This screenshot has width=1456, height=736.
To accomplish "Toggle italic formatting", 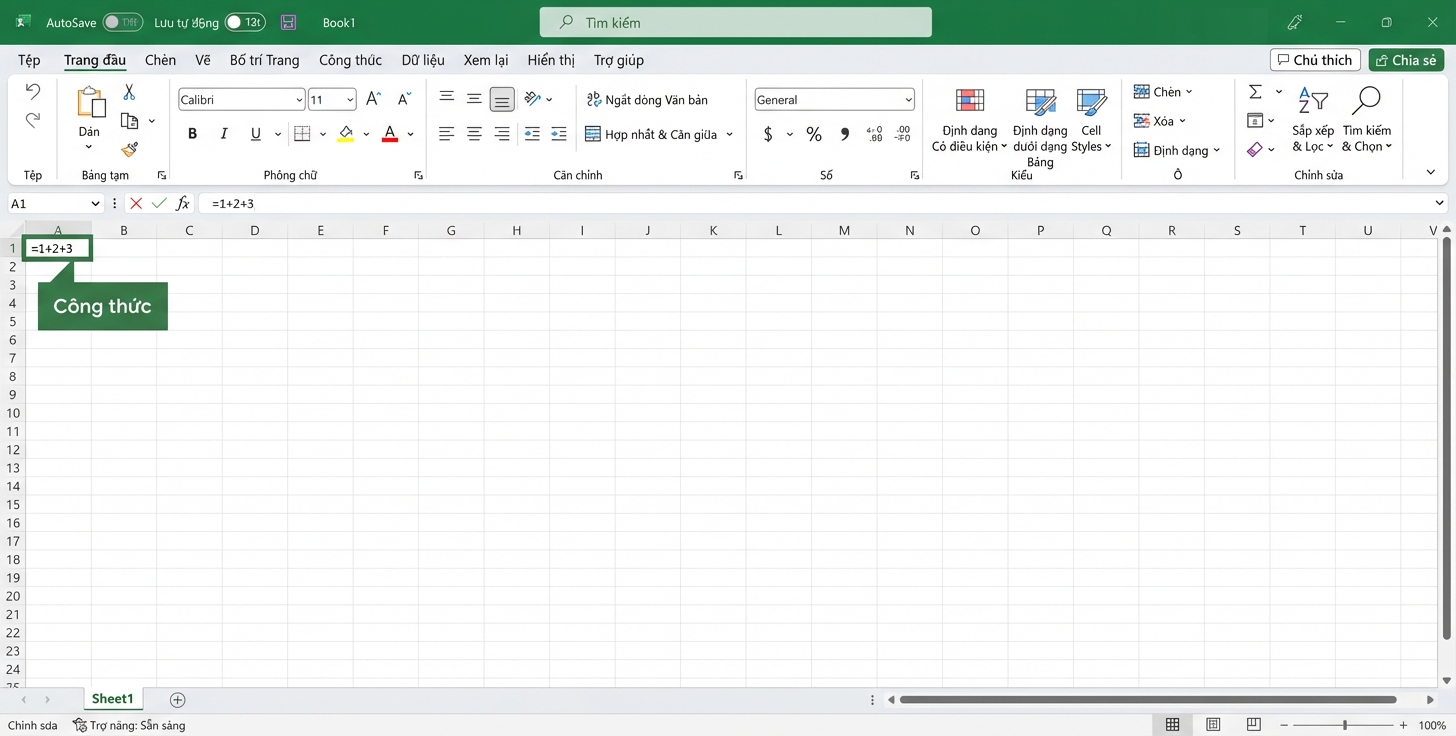I will point(224,134).
